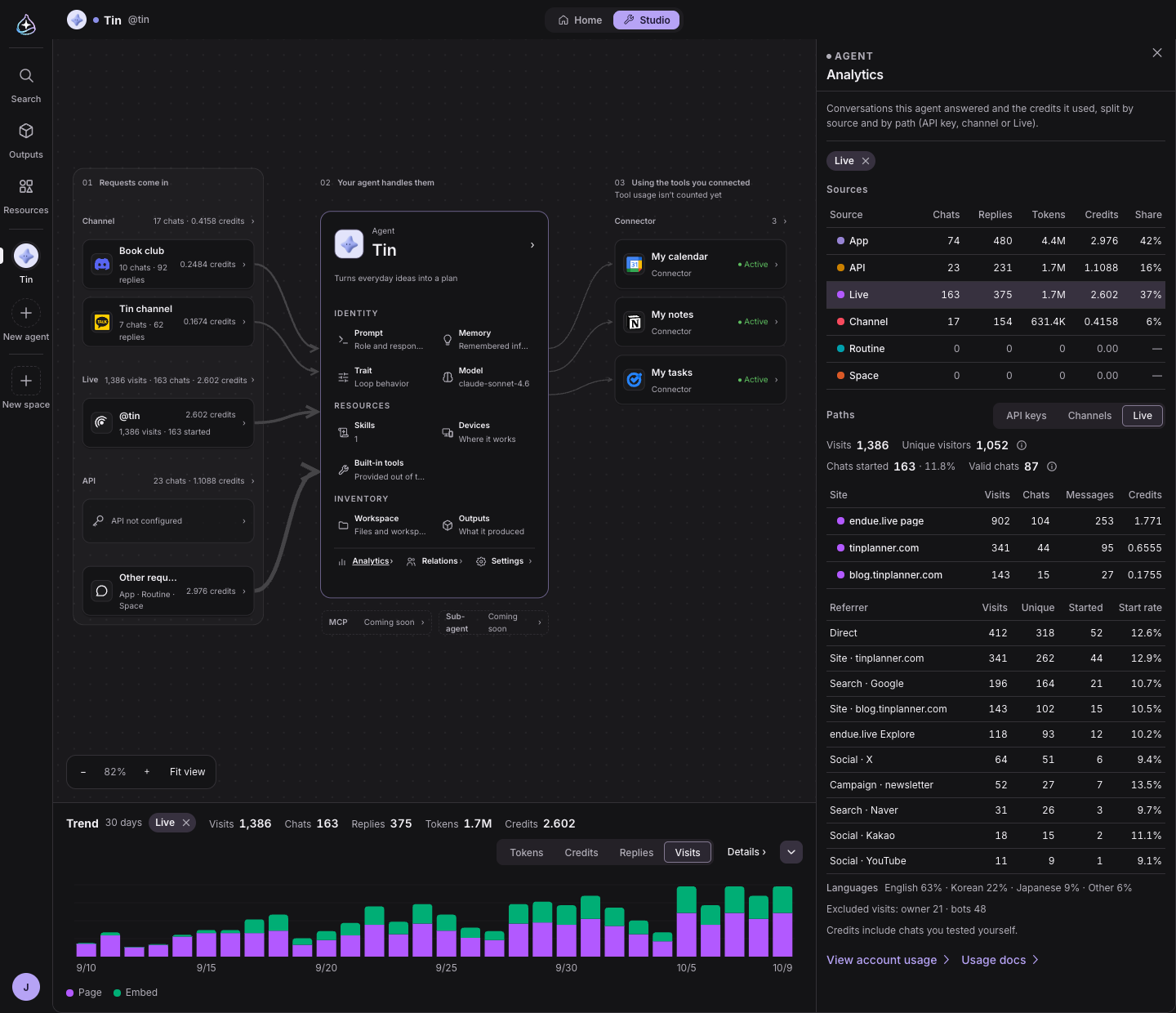Image resolution: width=1176 pixels, height=1013 pixels.
Task: Switch Paths view to Channels
Action: point(1089,416)
